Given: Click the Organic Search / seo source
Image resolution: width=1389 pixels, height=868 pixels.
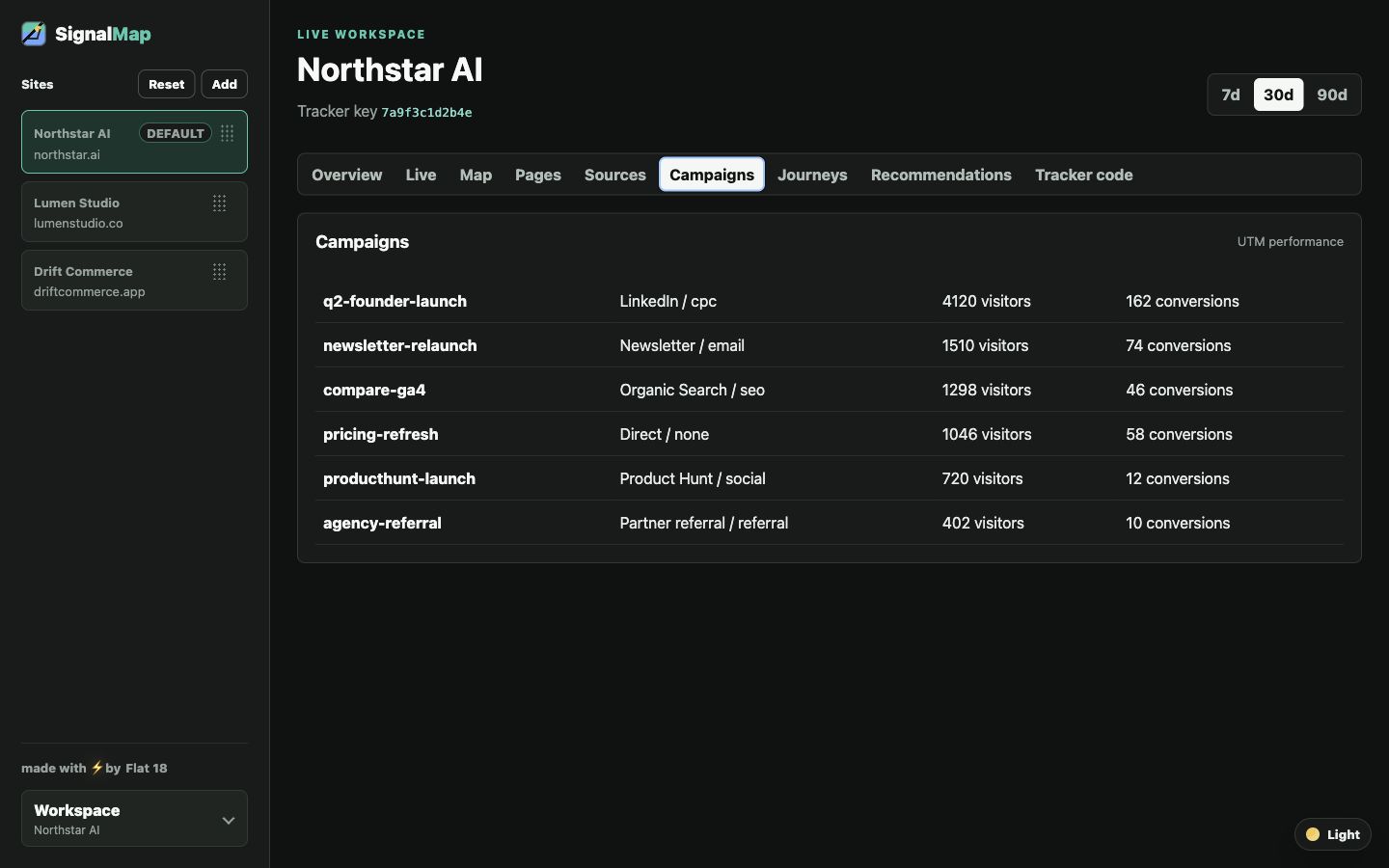Looking at the screenshot, I should (x=692, y=390).
